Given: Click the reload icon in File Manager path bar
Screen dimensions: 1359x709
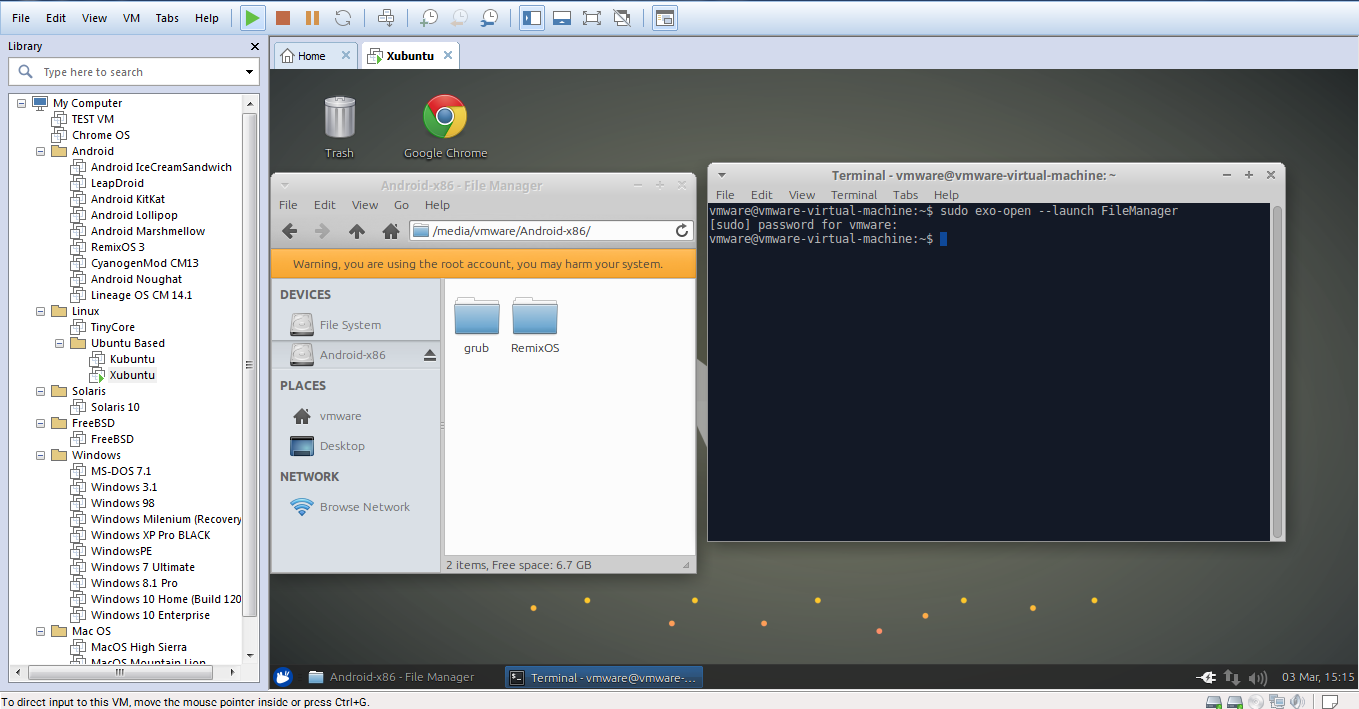Looking at the screenshot, I should click(682, 231).
